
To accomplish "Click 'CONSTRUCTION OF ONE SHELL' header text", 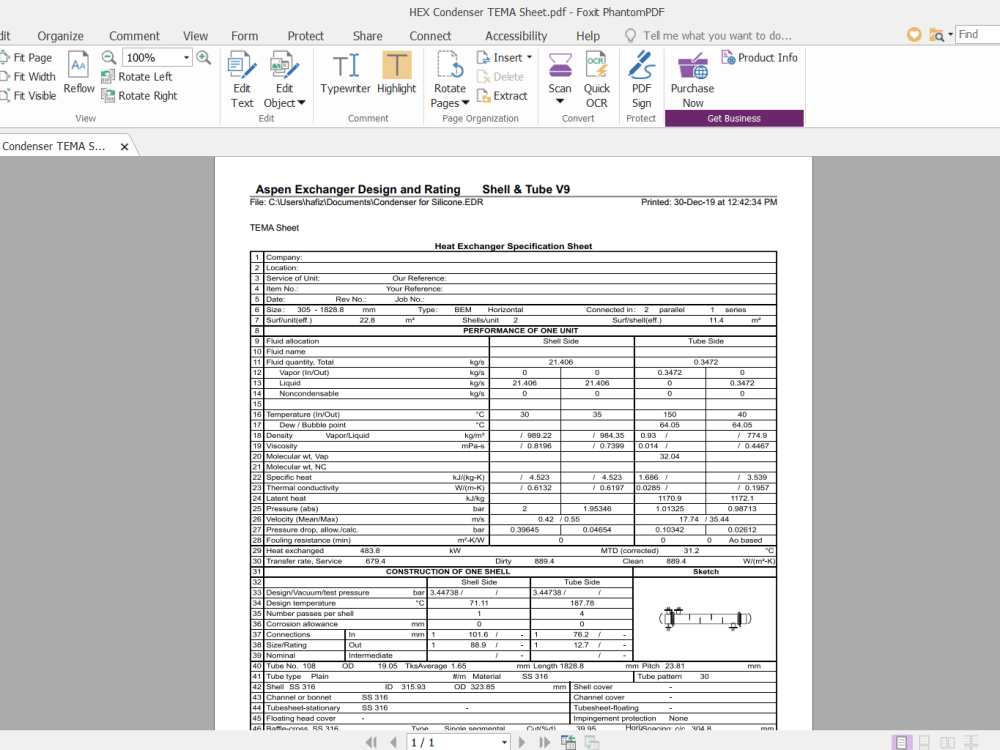I will [448, 571].
